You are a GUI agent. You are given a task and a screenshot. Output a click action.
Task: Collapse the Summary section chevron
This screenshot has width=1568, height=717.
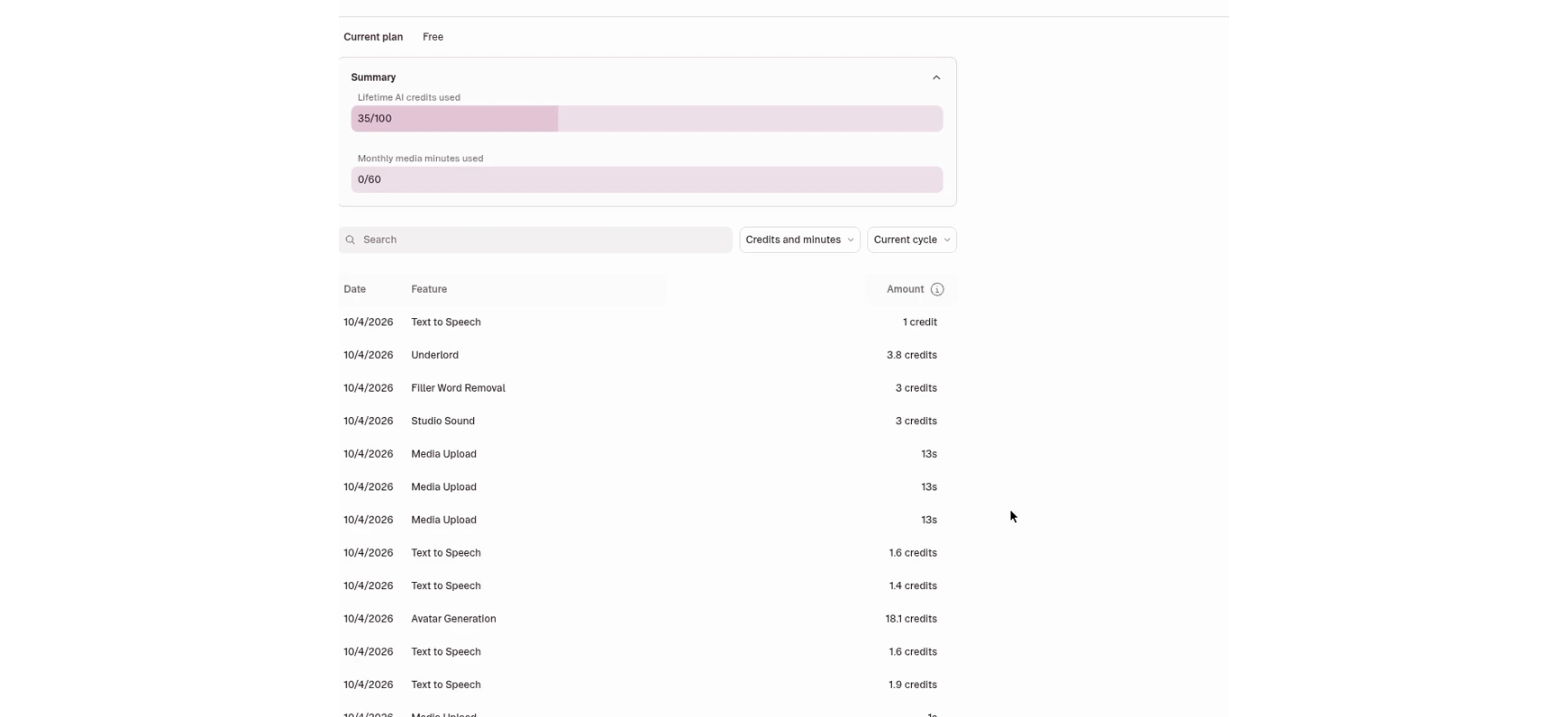[936, 77]
